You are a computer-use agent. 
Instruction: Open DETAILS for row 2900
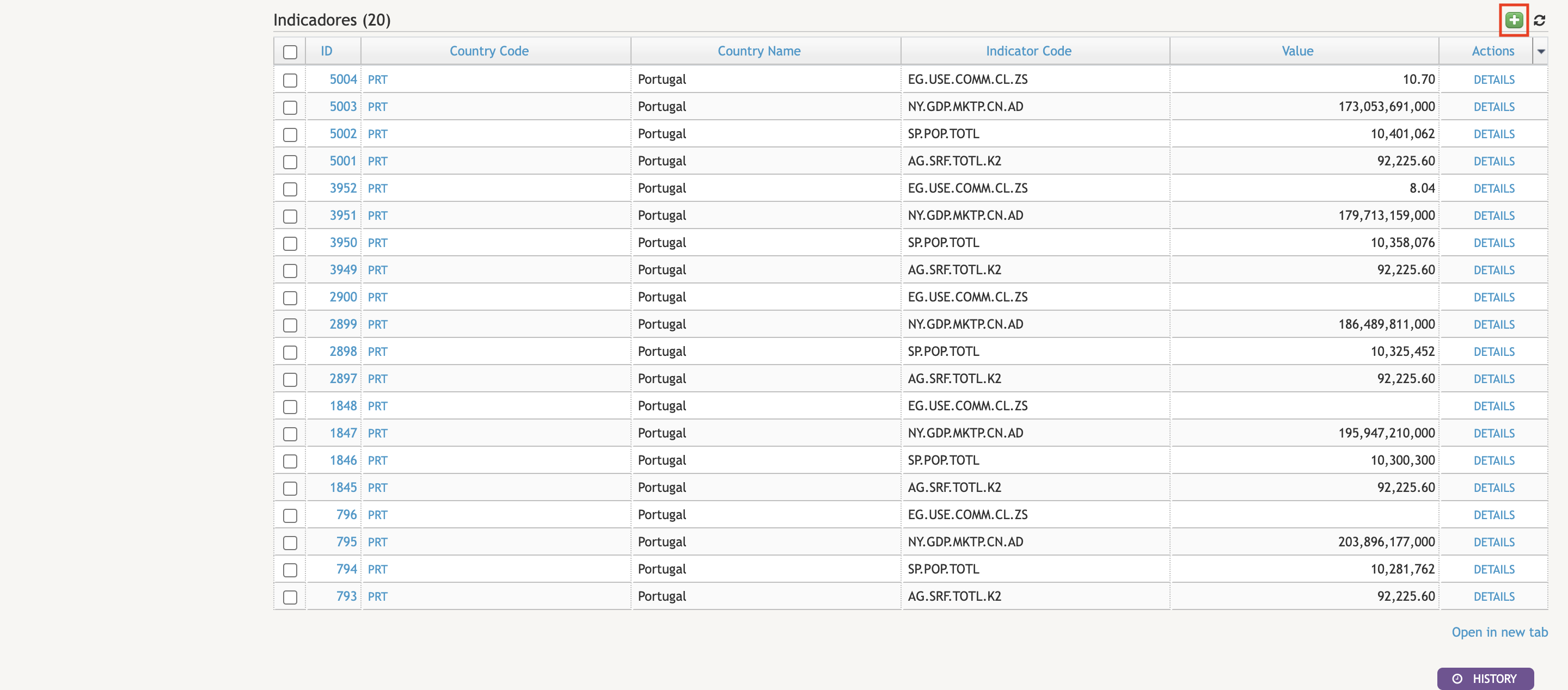[x=1494, y=298]
